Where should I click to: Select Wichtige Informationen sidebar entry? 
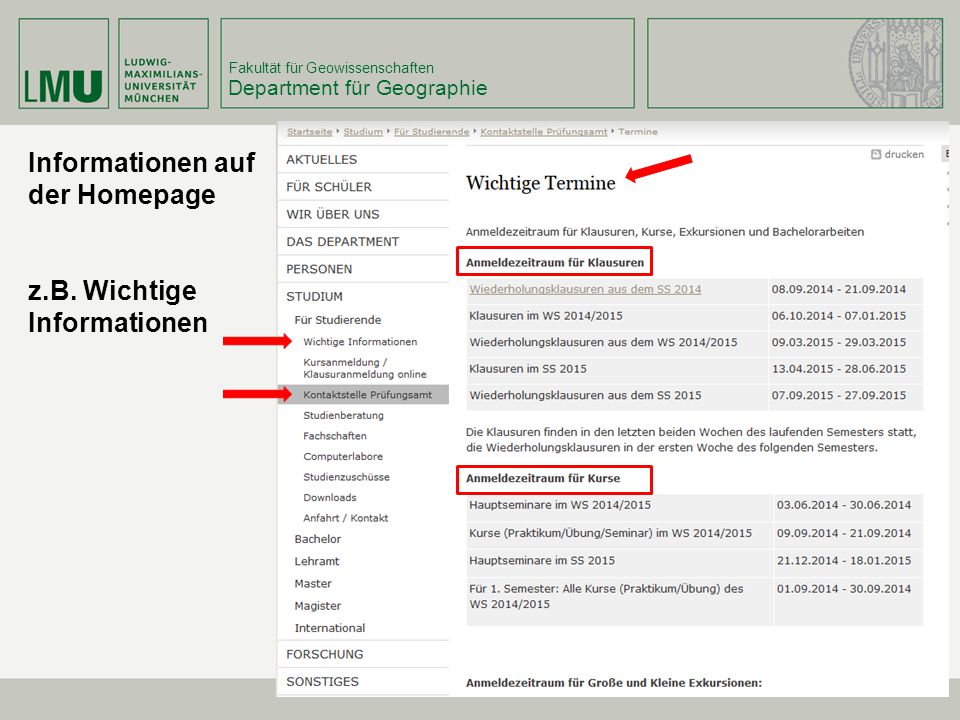coord(360,342)
